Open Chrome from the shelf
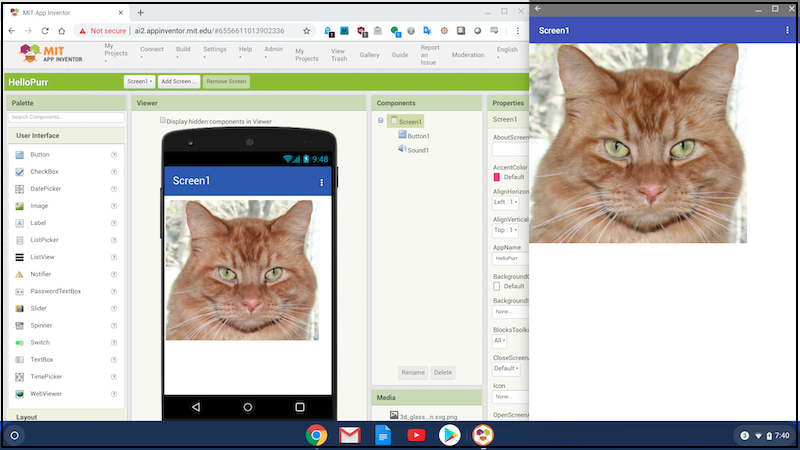Viewport: 800px width, 450px height. coord(316,435)
